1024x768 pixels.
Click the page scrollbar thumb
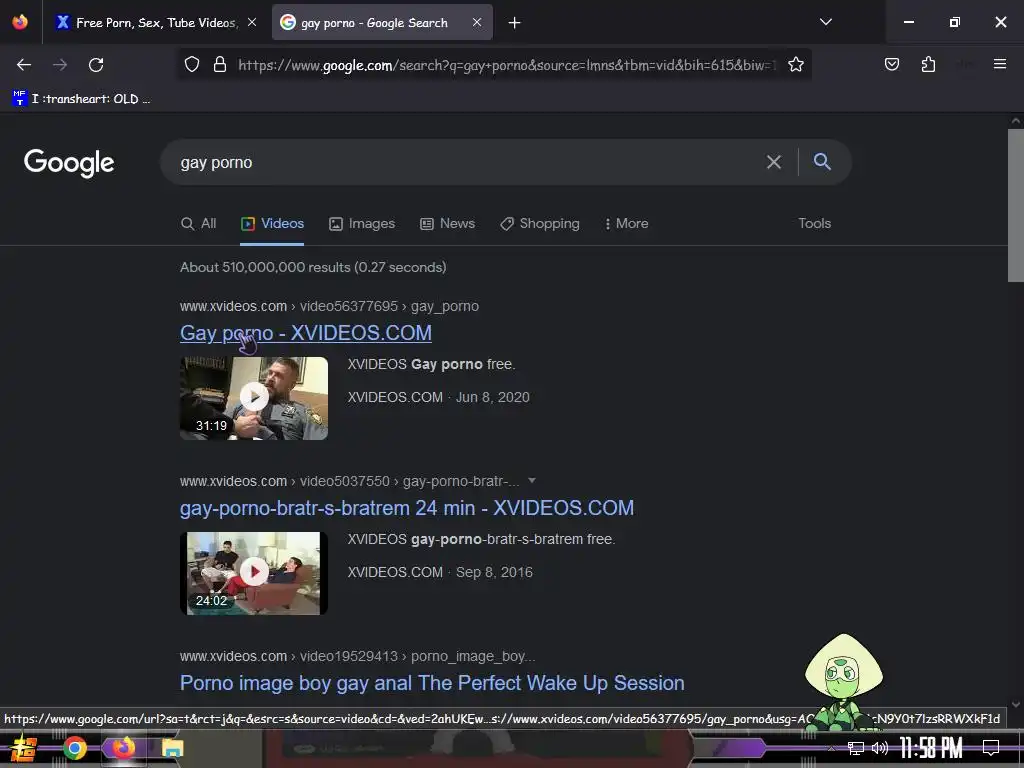click(1016, 206)
